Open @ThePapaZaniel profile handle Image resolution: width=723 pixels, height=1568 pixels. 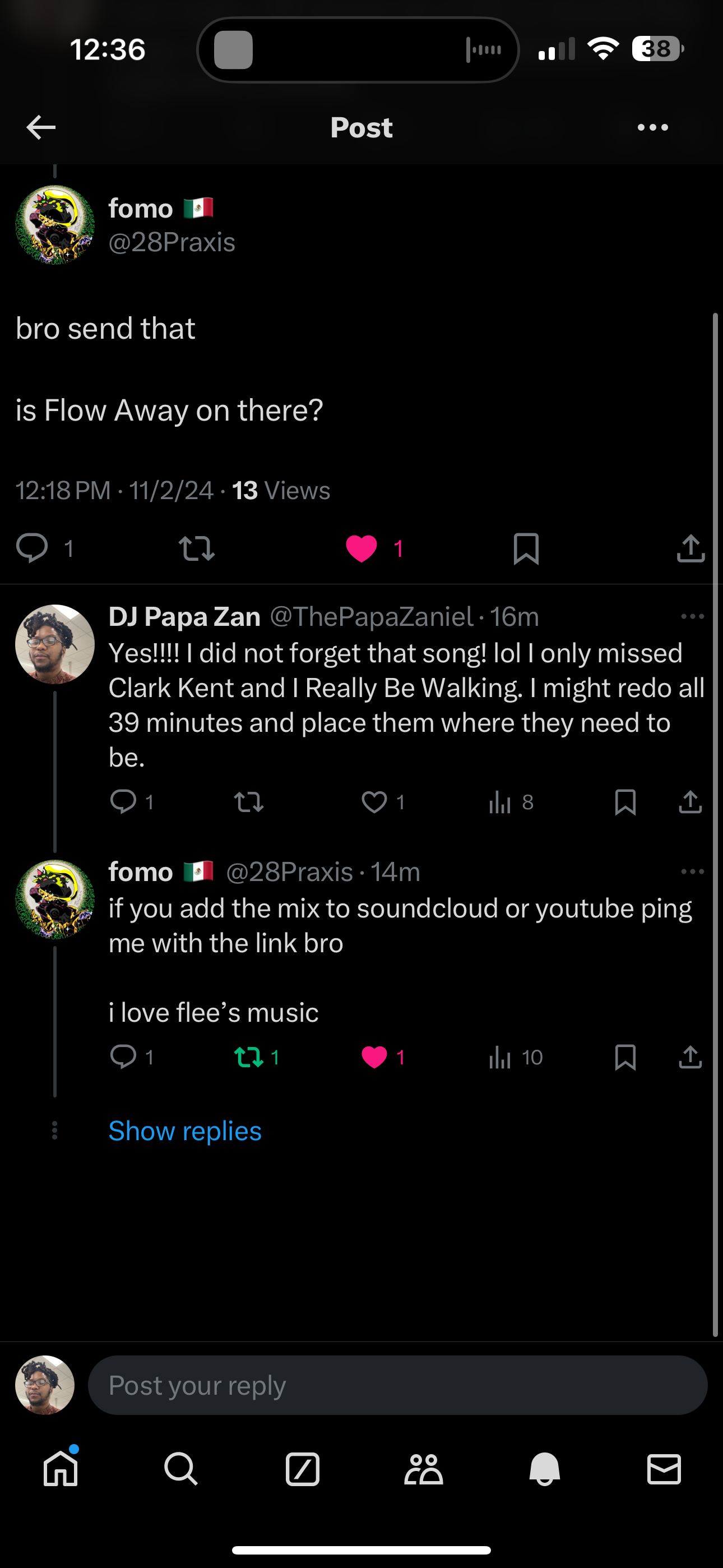371,617
